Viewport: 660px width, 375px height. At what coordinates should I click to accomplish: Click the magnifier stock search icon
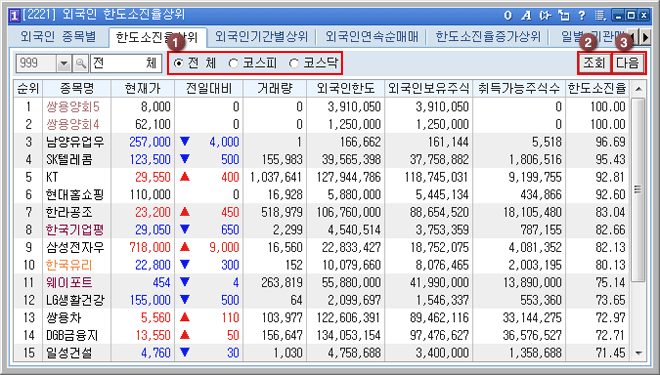[x=80, y=64]
